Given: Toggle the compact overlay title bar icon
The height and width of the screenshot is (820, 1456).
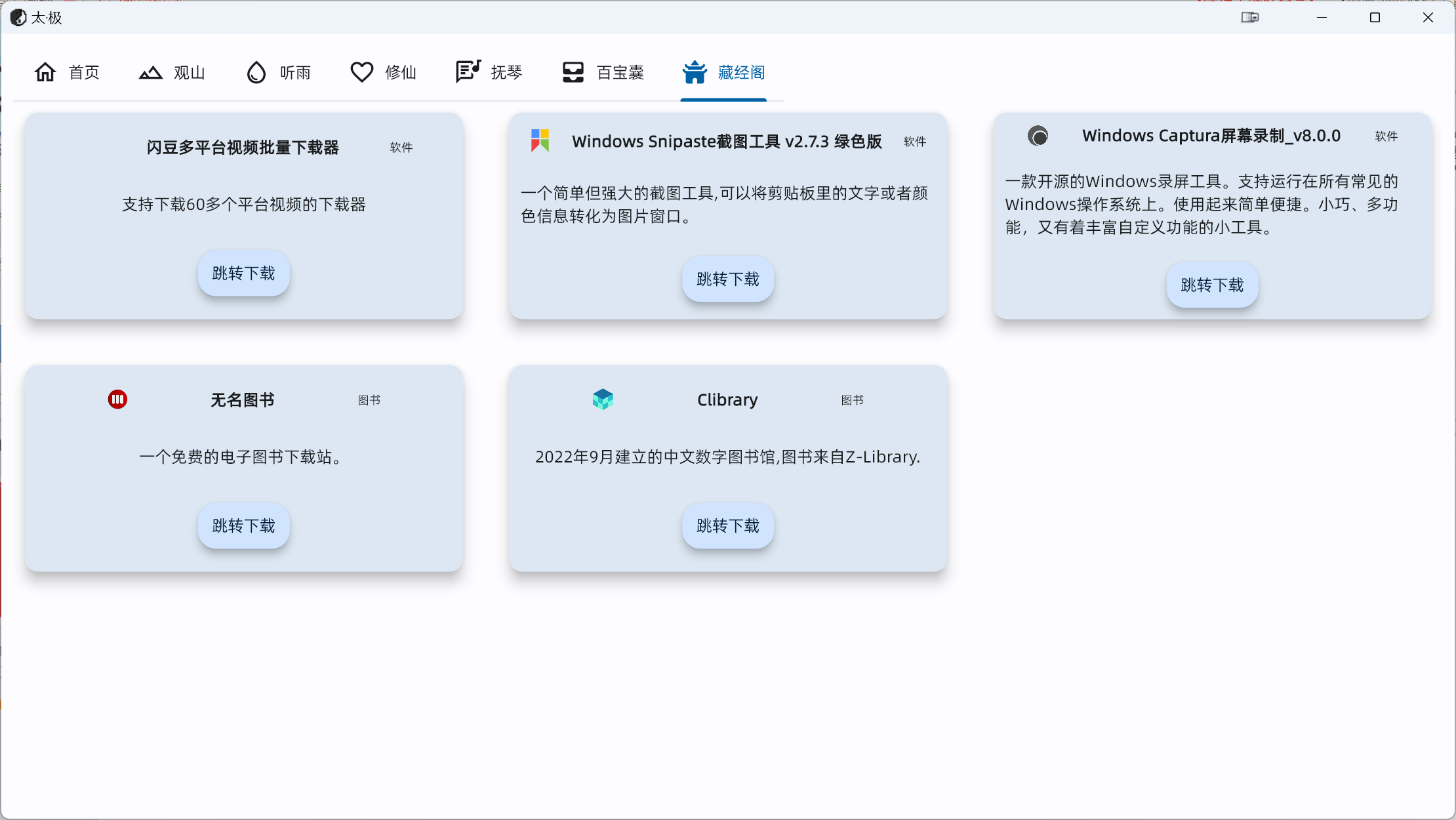Looking at the screenshot, I should point(1249,18).
